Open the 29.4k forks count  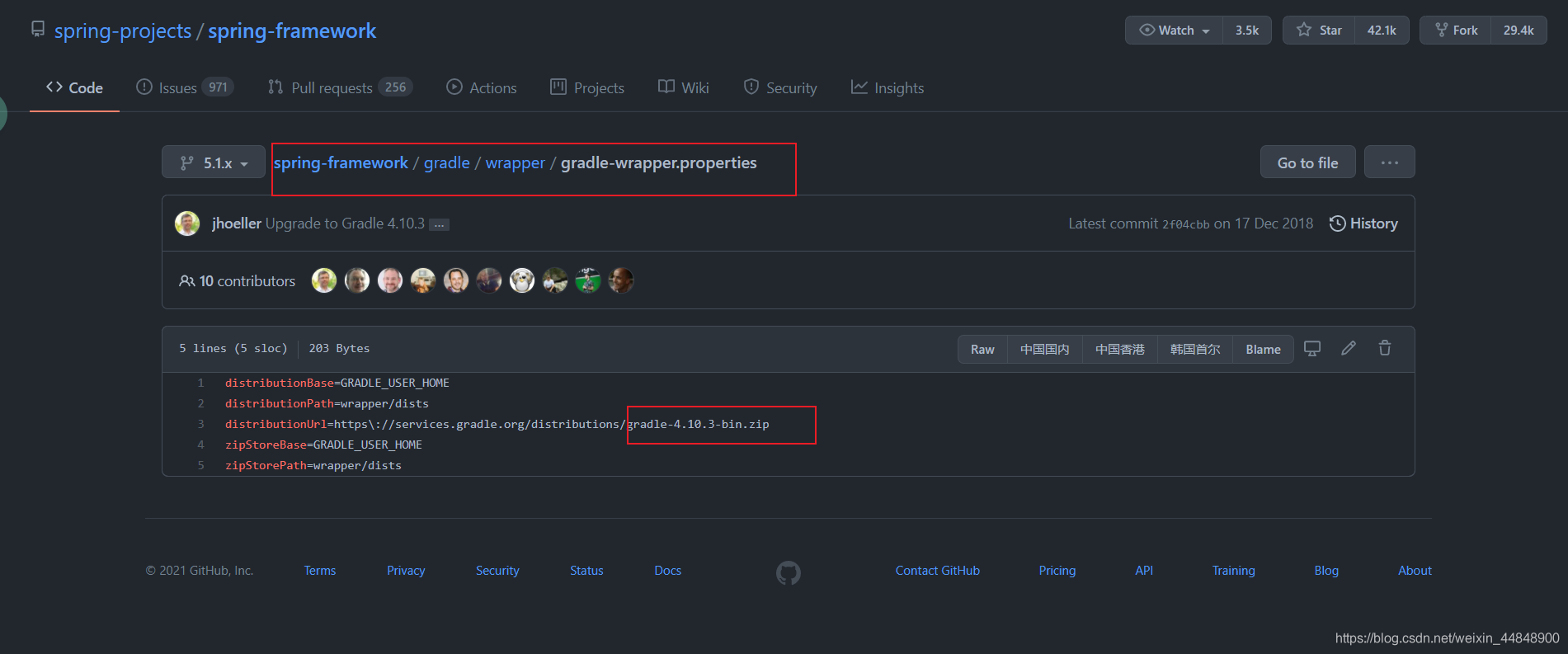pyautogui.click(x=1519, y=31)
